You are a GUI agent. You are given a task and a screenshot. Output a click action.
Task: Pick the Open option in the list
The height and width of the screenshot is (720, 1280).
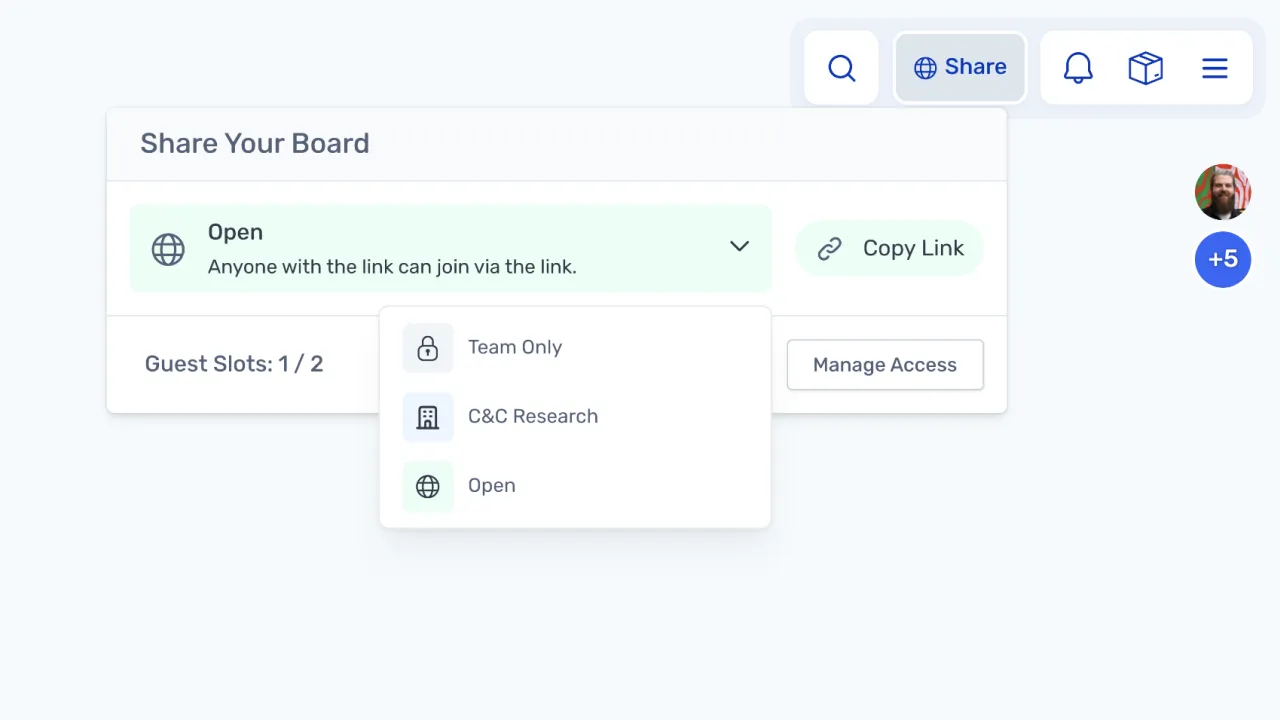click(492, 486)
